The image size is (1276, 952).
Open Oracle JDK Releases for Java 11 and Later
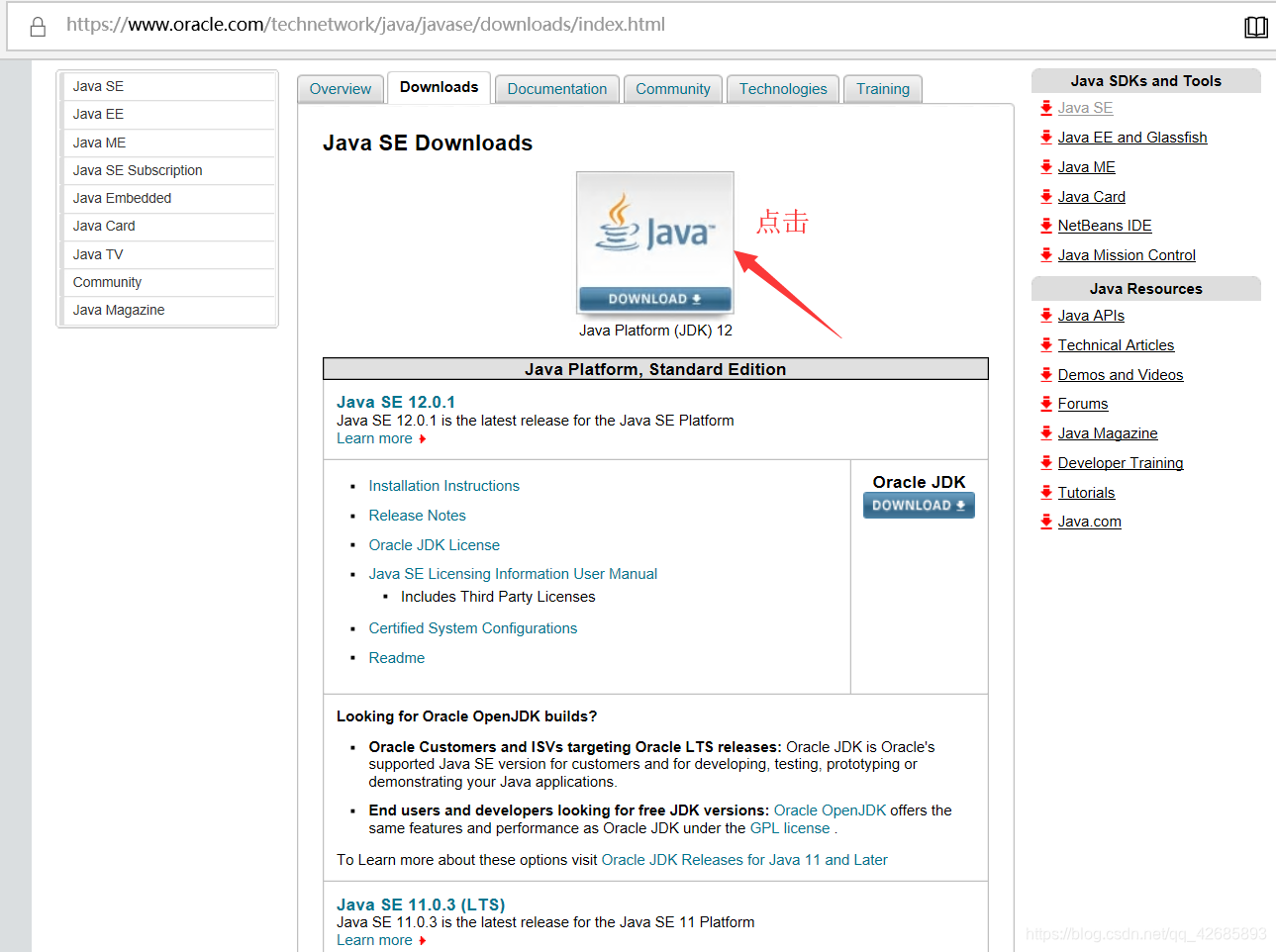pyautogui.click(x=744, y=860)
